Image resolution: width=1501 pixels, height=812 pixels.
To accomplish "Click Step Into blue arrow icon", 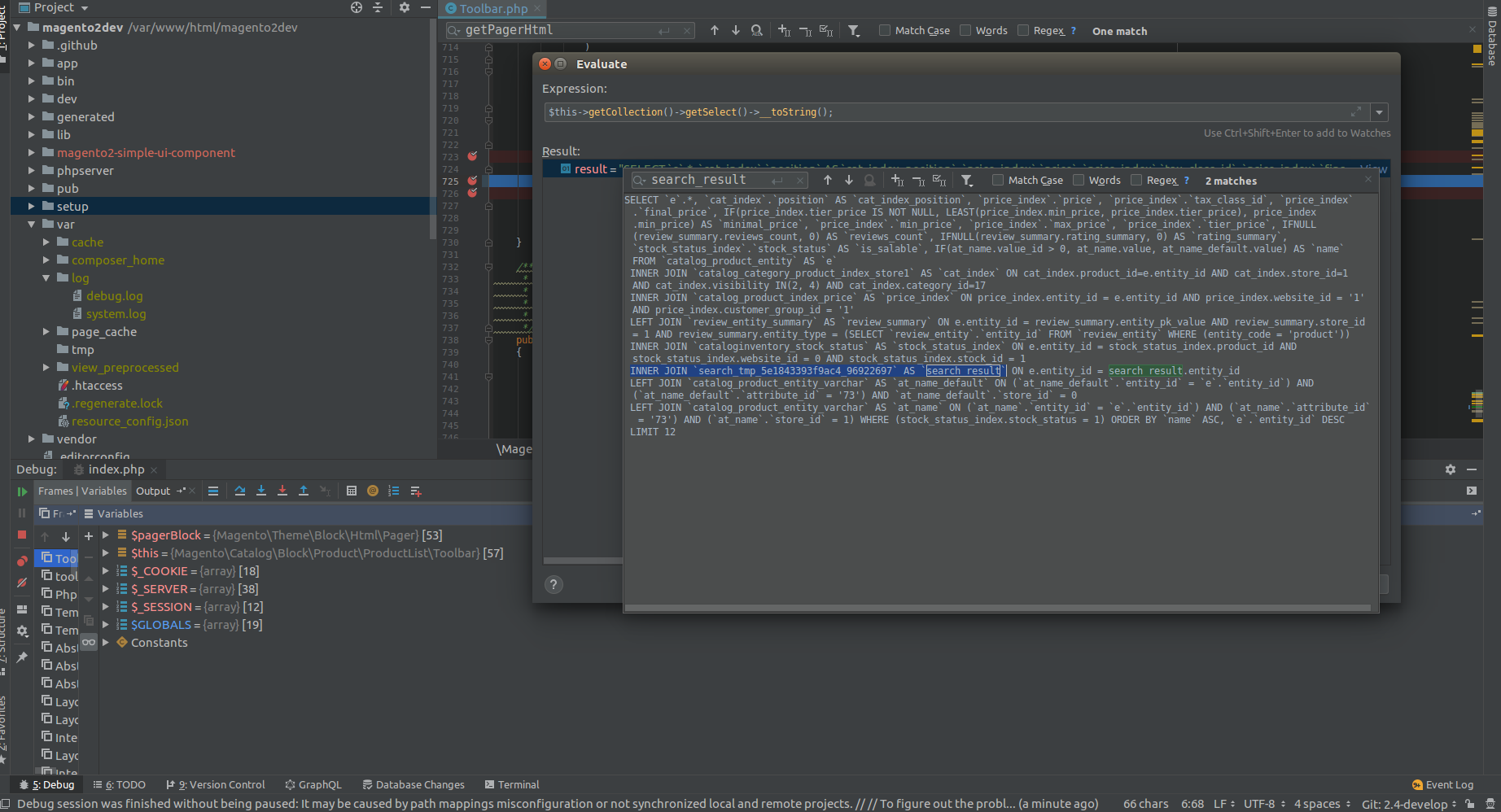I will coord(261,491).
